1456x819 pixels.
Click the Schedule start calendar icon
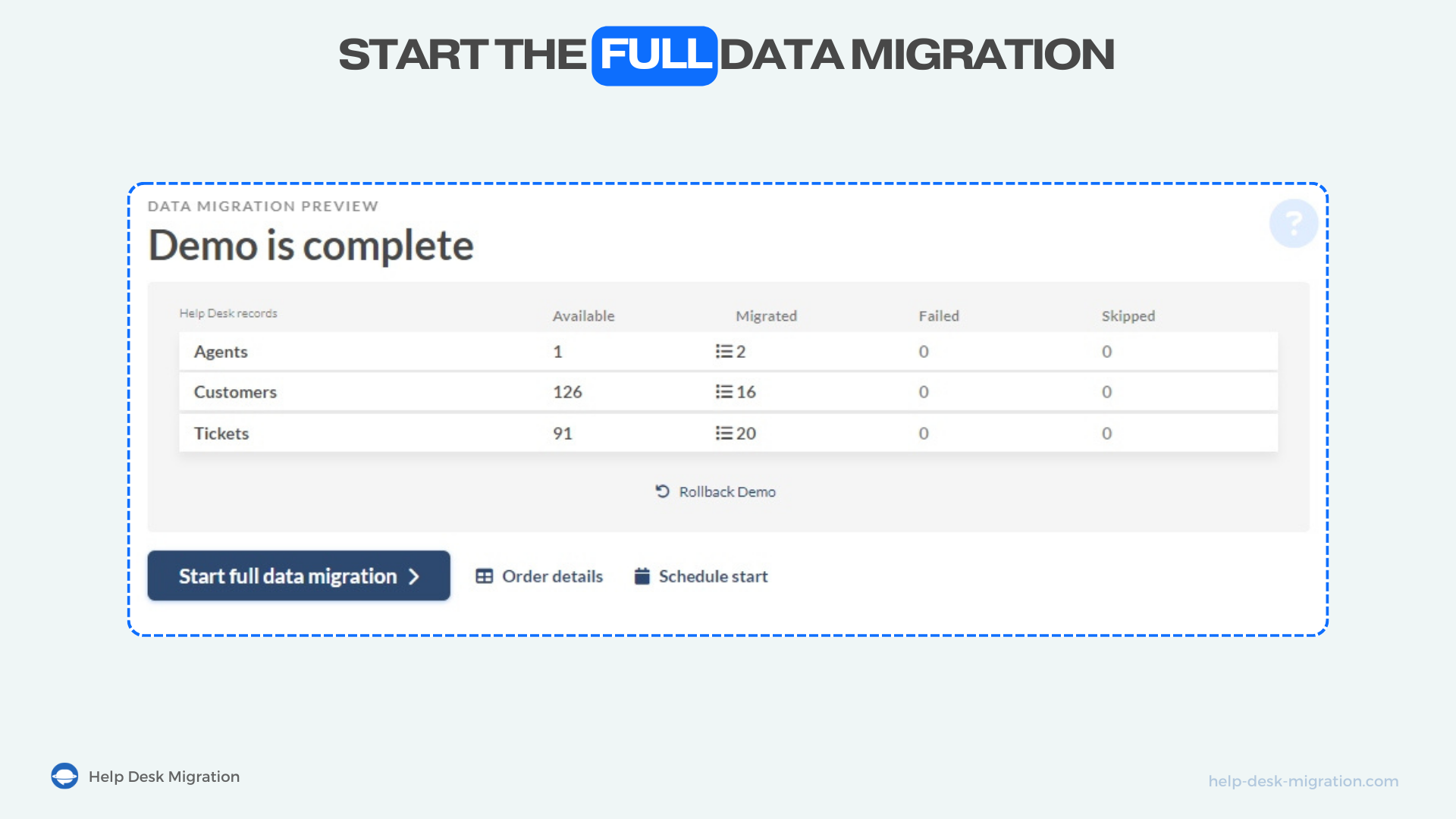pos(642,576)
